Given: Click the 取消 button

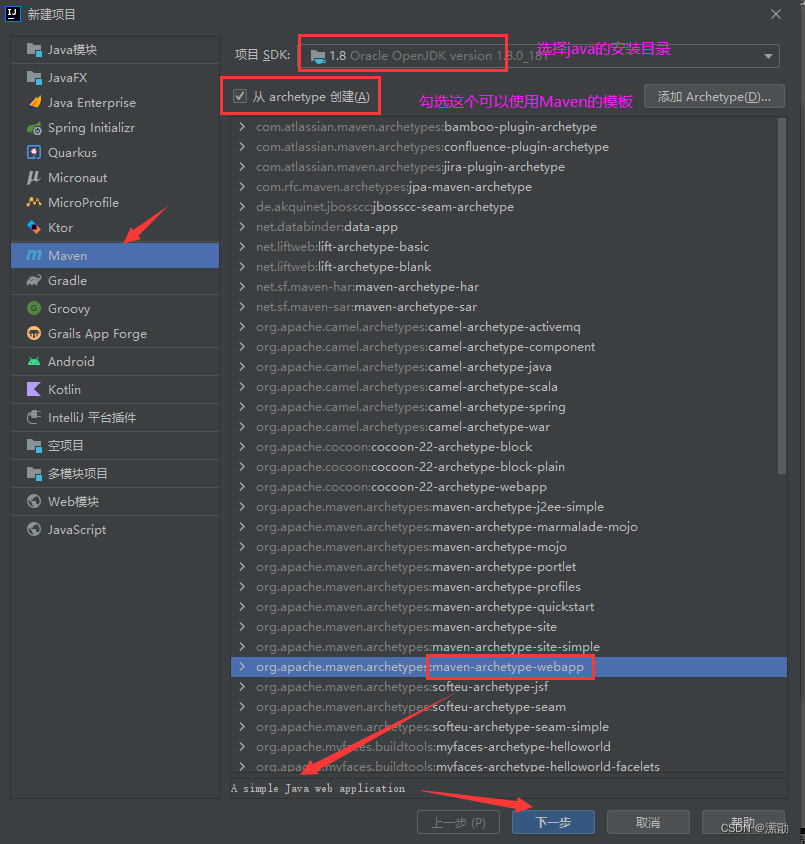Looking at the screenshot, I should coord(648,822).
